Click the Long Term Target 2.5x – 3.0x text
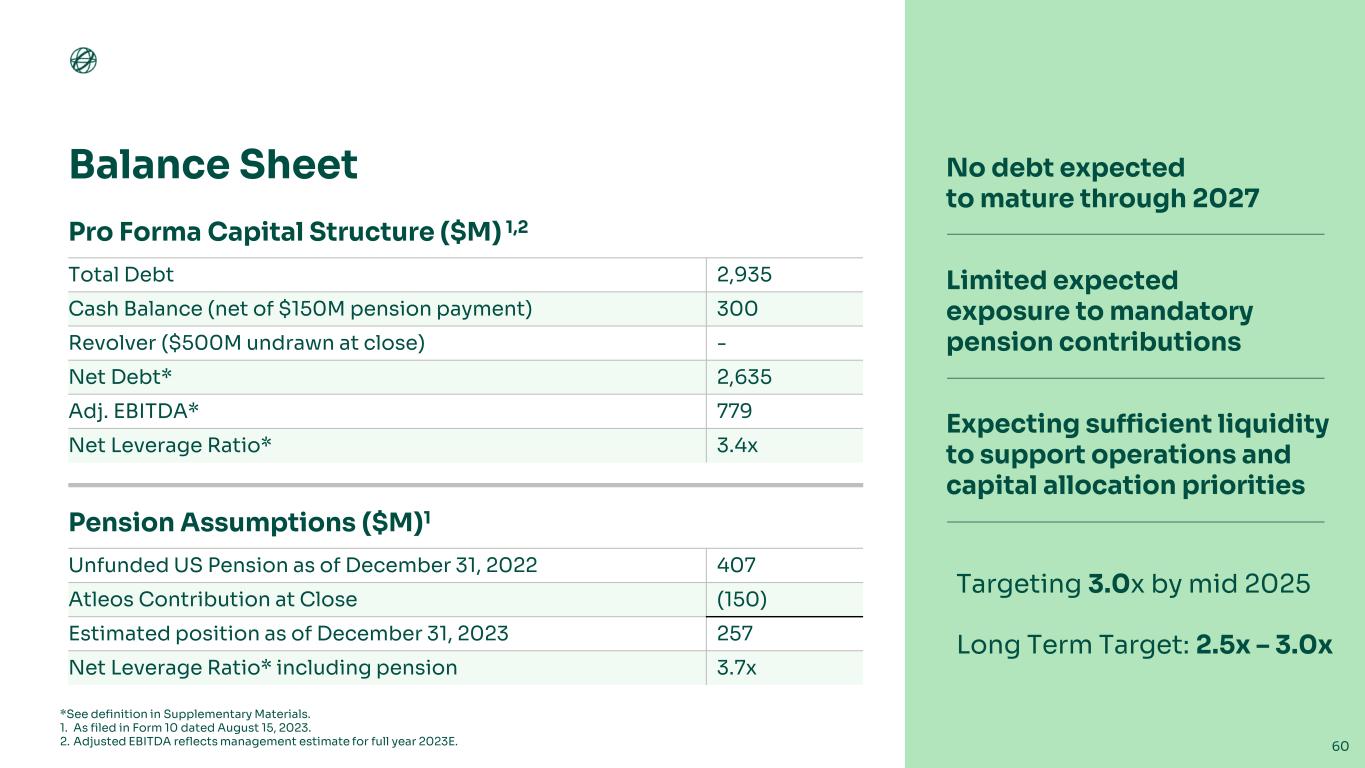This screenshot has height=768, width=1365. click(1144, 645)
